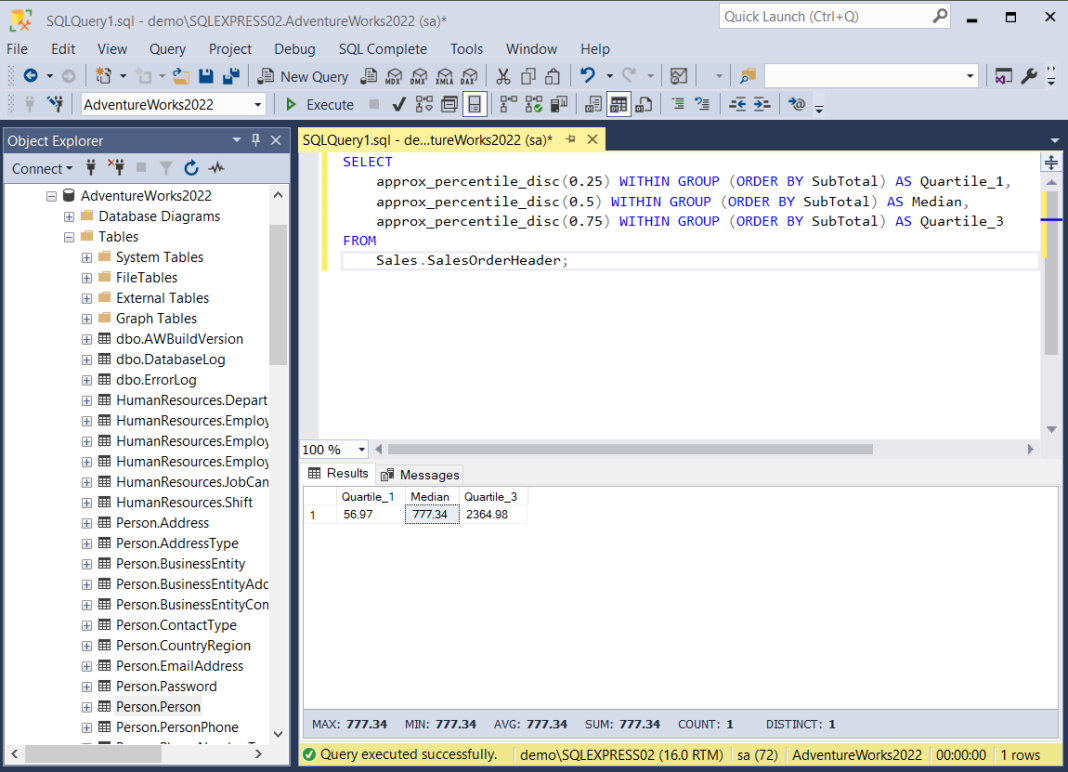1068x772 pixels.
Task: Toggle results to grid mode
Action: coord(617,104)
